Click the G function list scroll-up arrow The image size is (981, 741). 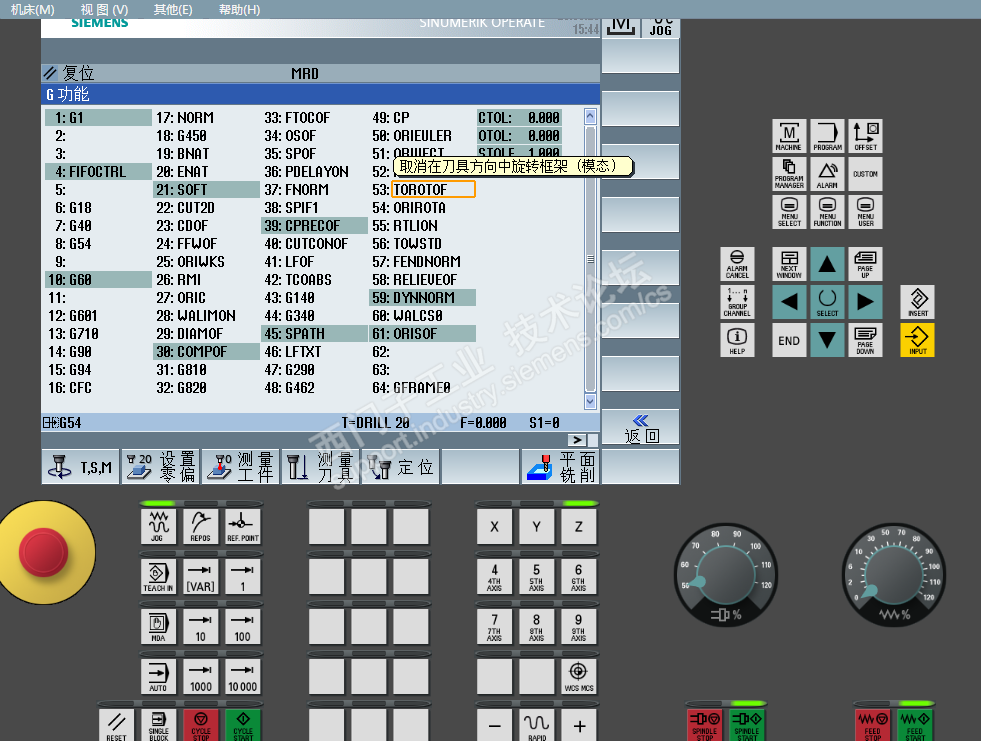click(x=590, y=116)
